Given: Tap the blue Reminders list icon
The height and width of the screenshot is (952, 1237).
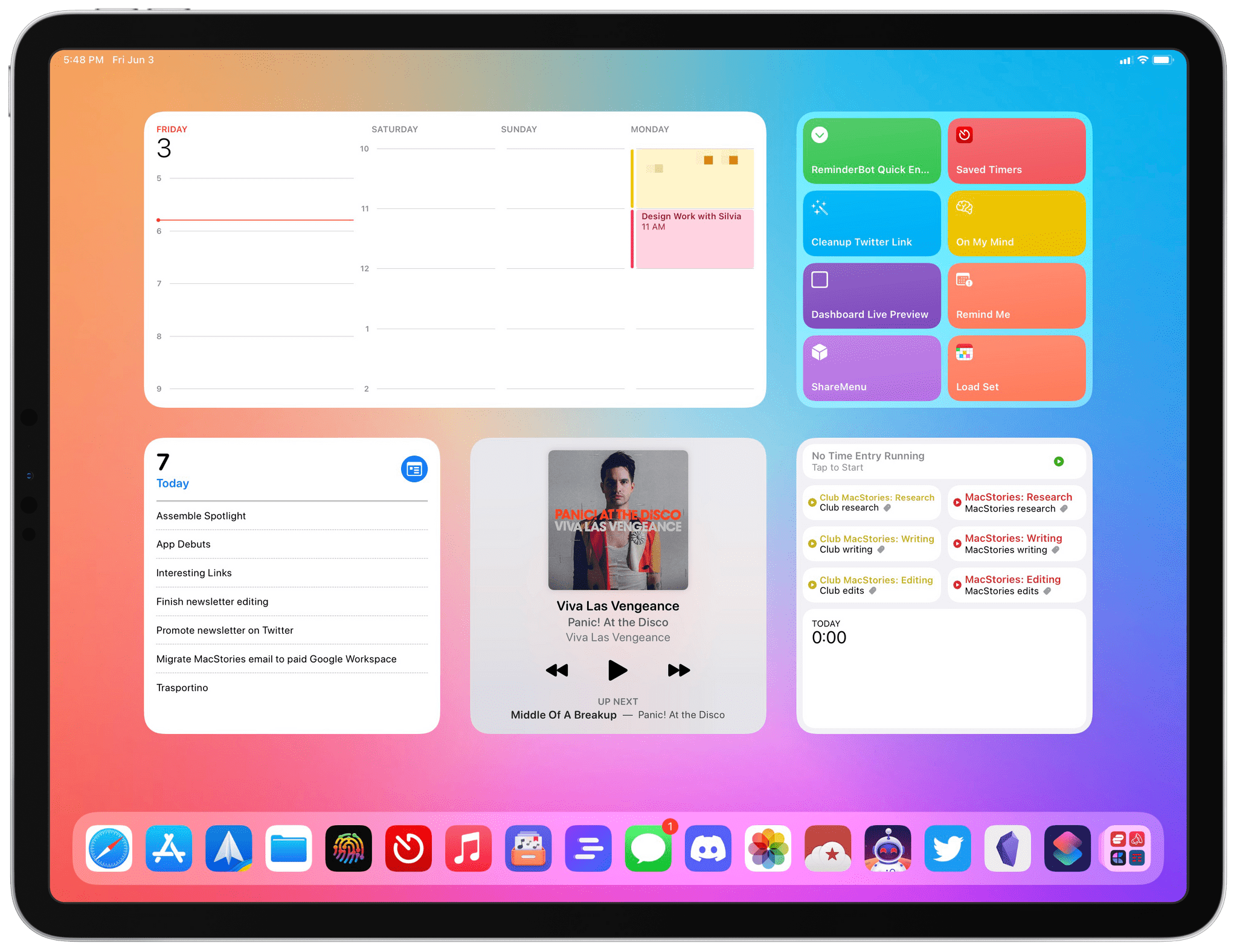Looking at the screenshot, I should pos(414,469).
